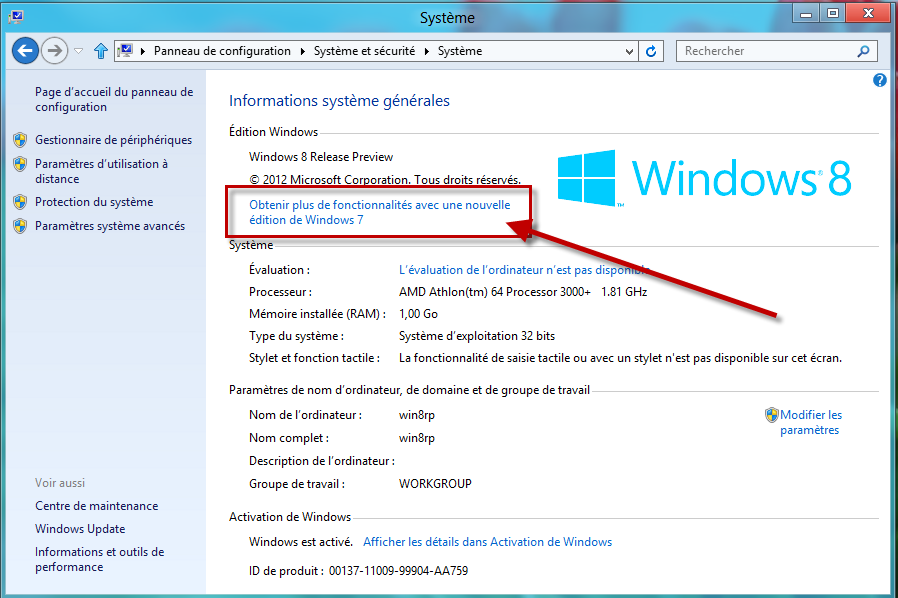Image resolution: width=898 pixels, height=598 pixels.
Task: Click the shield icon beside Paramètres système avancés
Action: tap(20, 226)
